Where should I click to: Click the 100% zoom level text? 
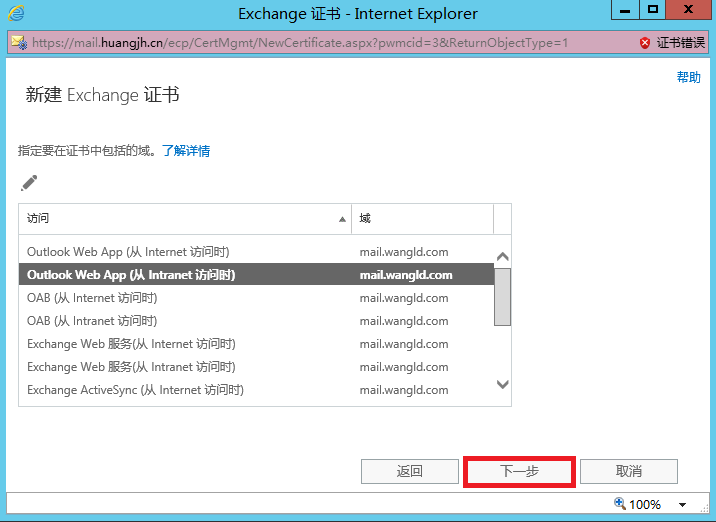tap(645, 505)
